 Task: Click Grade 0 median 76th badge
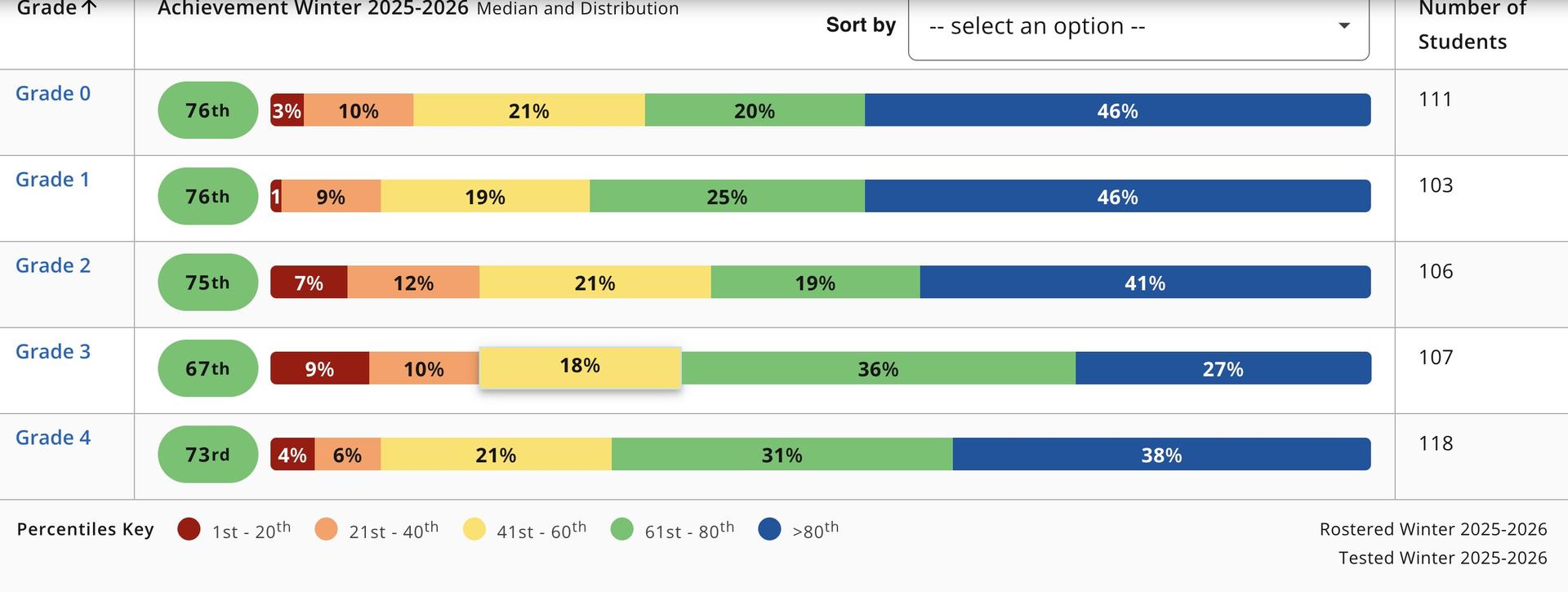coord(207,110)
